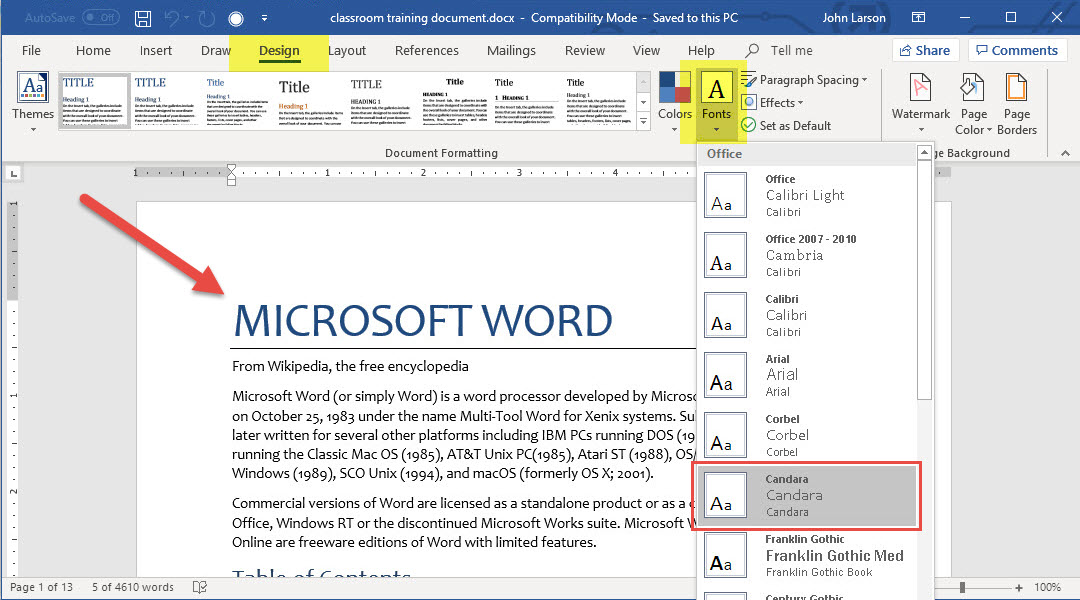Expand the Effects dropdown

[802, 103]
